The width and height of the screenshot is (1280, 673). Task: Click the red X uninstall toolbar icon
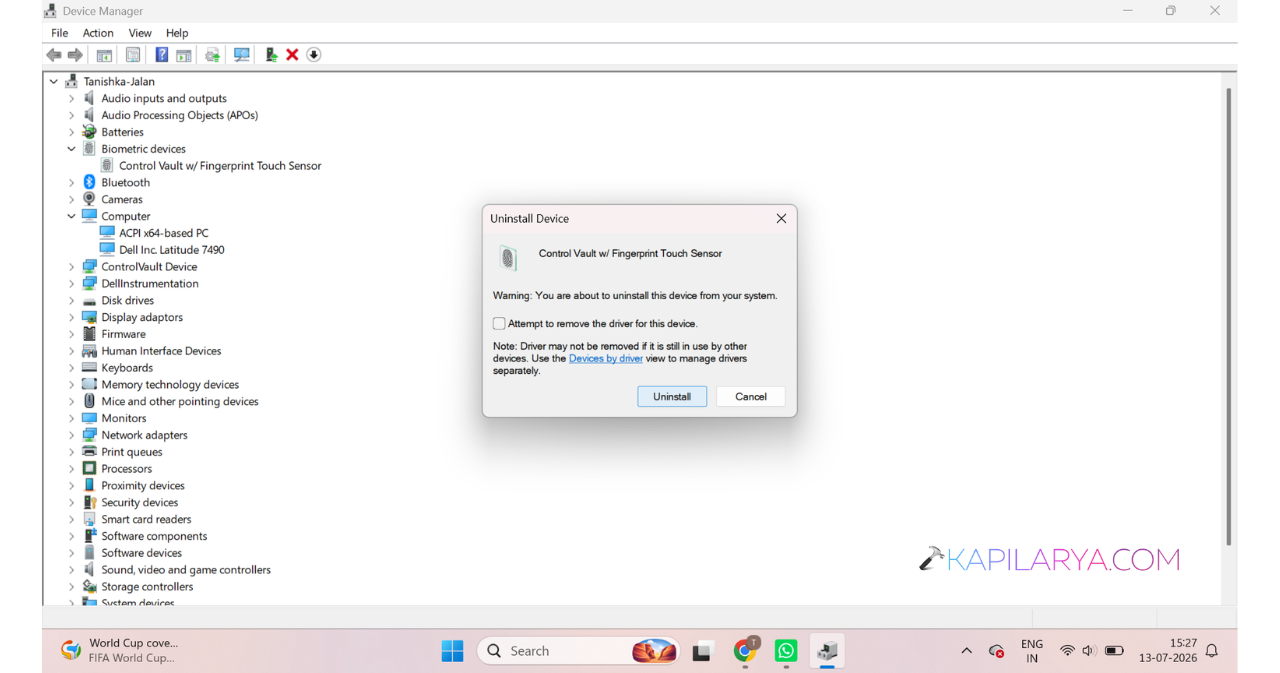point(292,55)
